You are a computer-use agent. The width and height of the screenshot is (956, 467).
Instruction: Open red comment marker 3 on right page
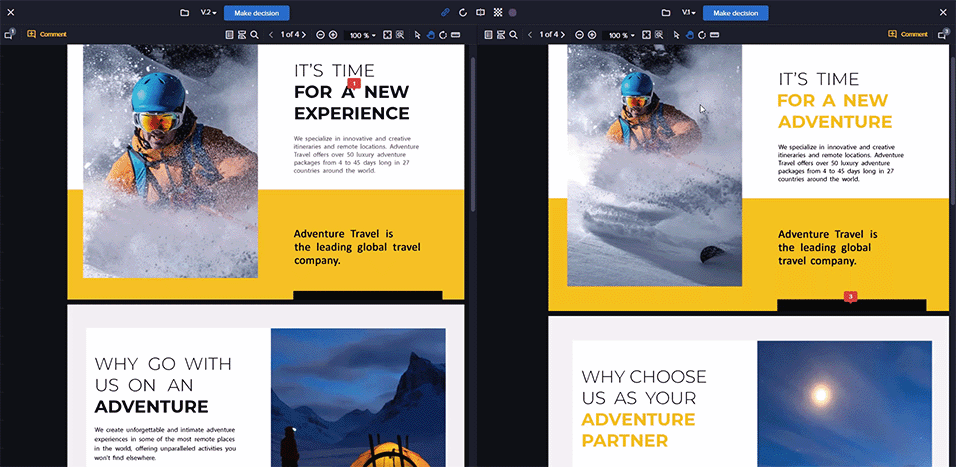[851, 296]
